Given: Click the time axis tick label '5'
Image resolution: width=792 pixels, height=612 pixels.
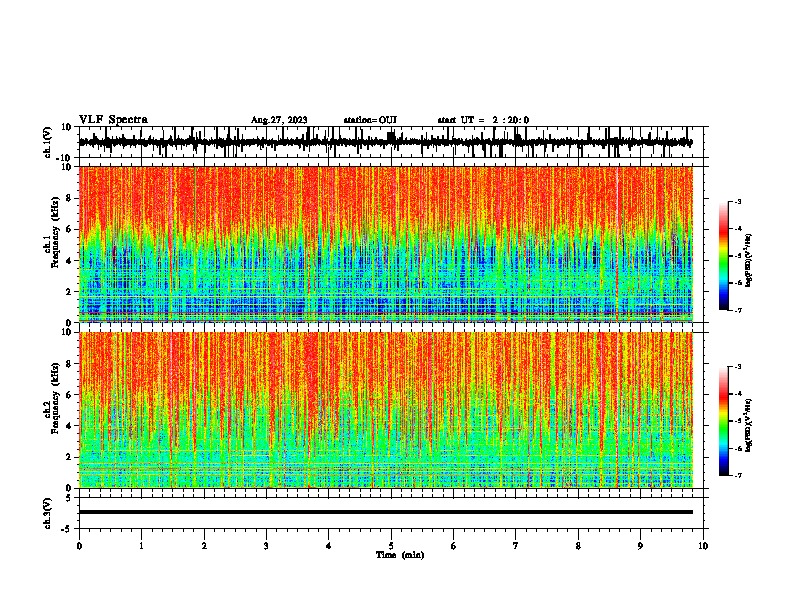Looking at the screenshot, I should [391, 546].
